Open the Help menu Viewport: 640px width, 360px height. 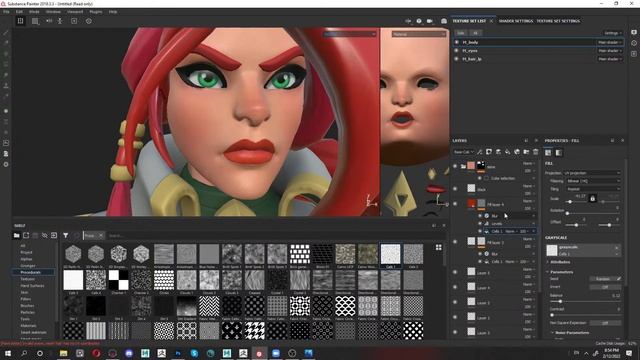point(113,12)
